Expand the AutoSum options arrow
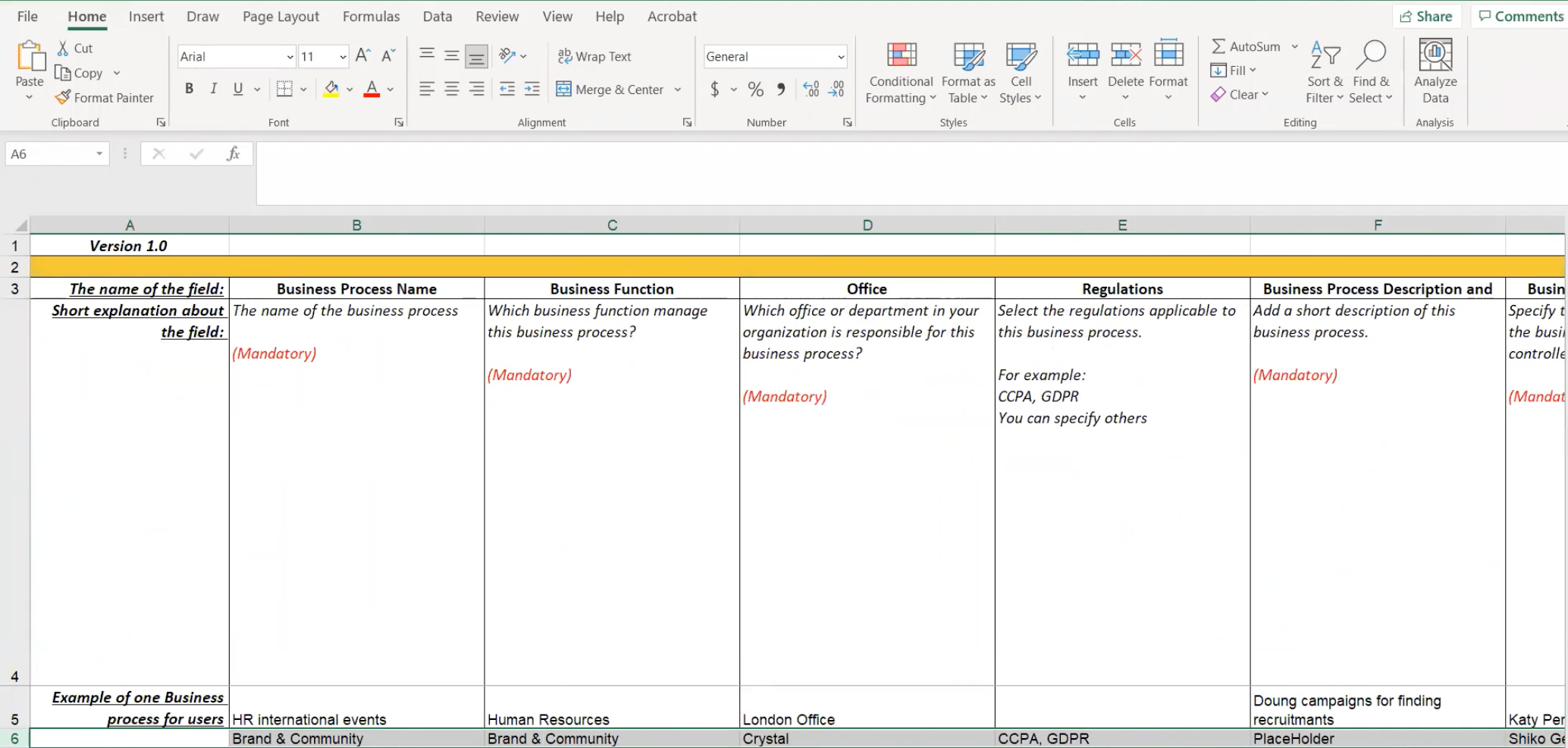 click(1294, 46)
